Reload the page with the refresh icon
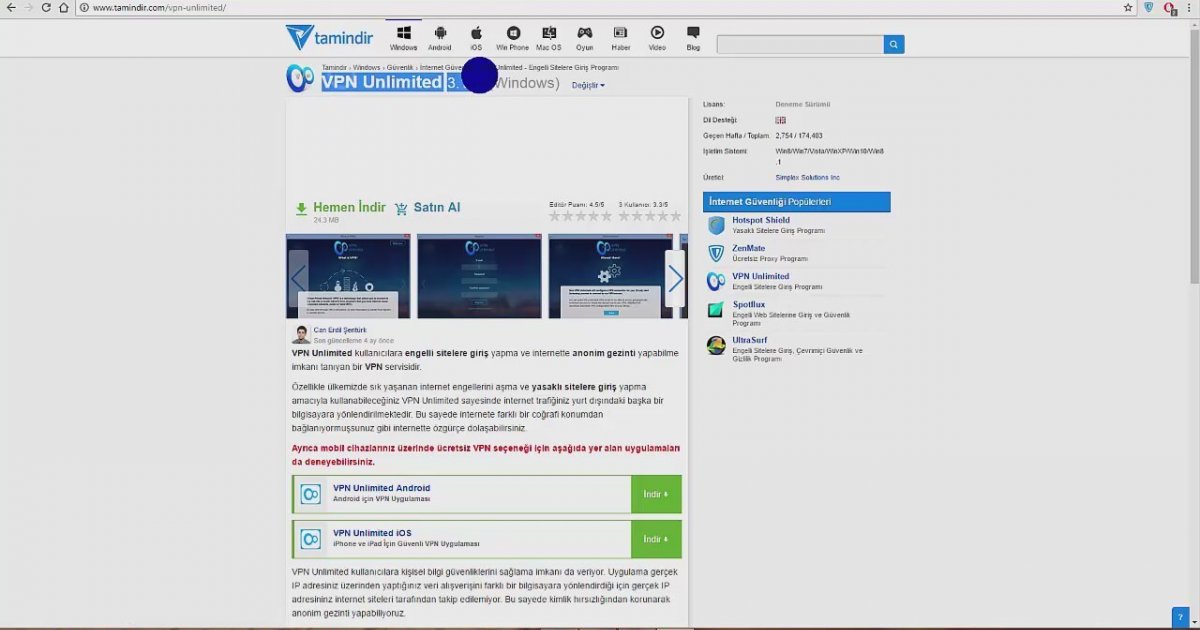This screenshot has width=1200, height=630. 46,7
